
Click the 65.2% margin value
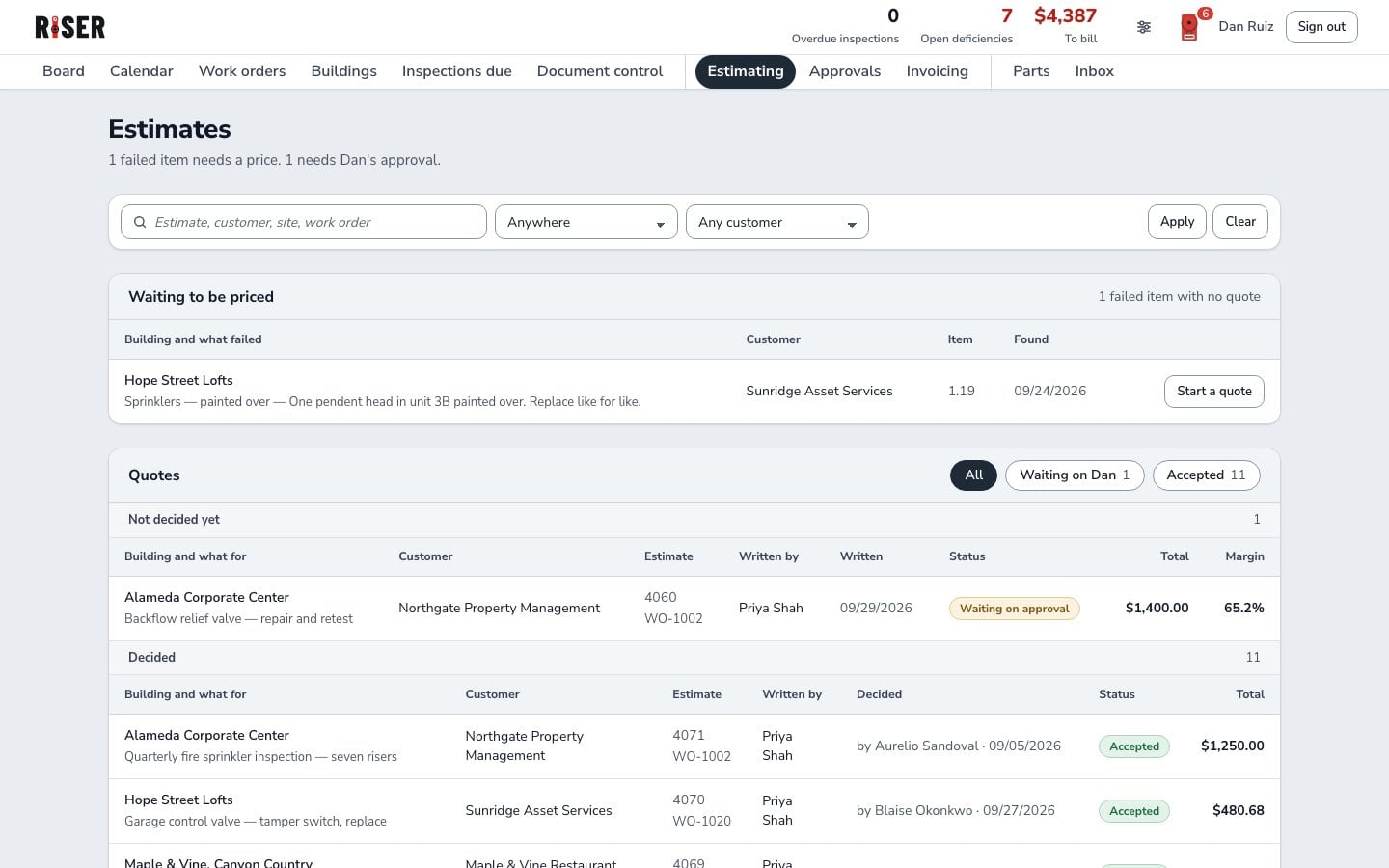point(1244,609)
